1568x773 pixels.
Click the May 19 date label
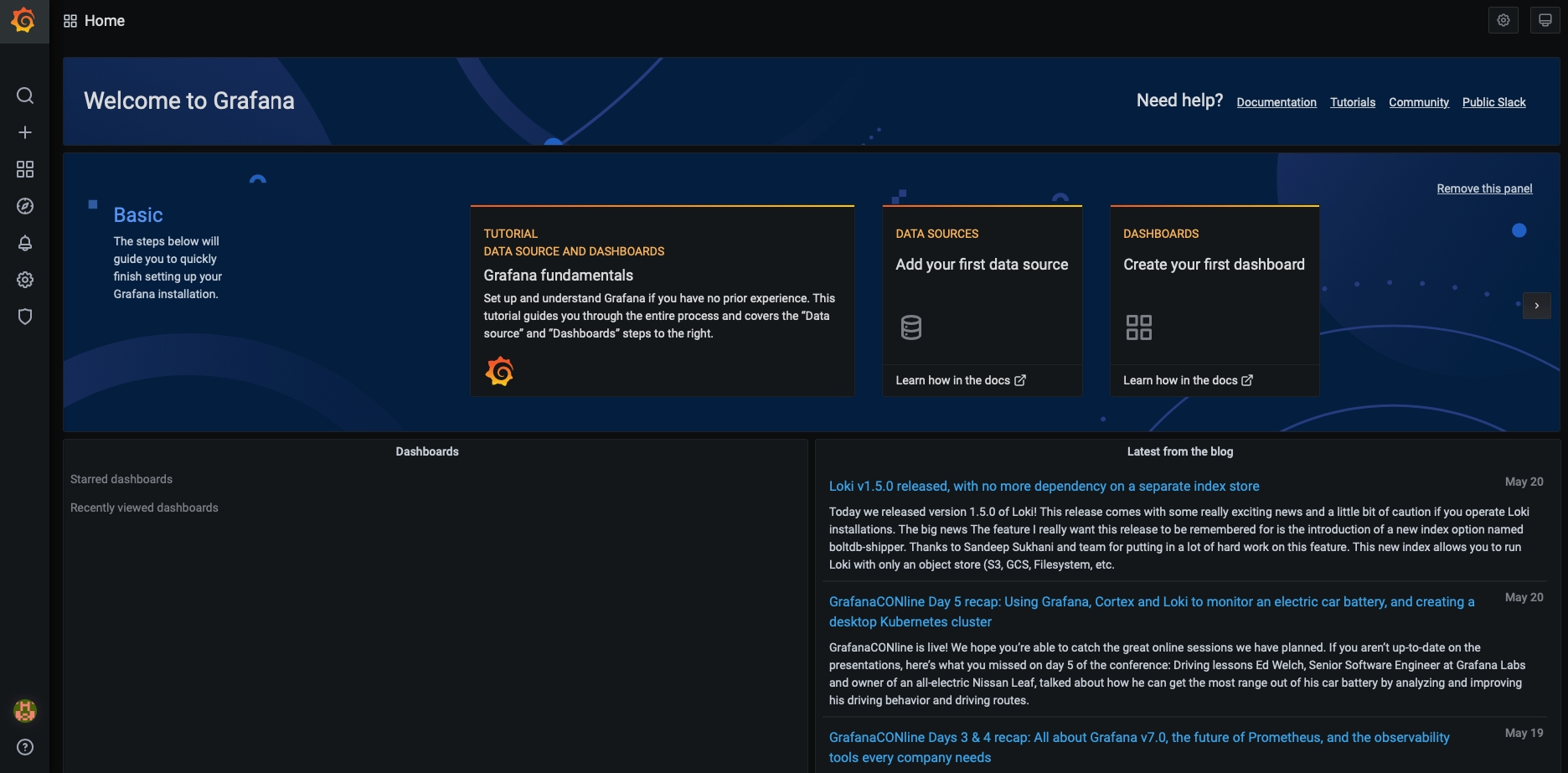coord(1524,733)
